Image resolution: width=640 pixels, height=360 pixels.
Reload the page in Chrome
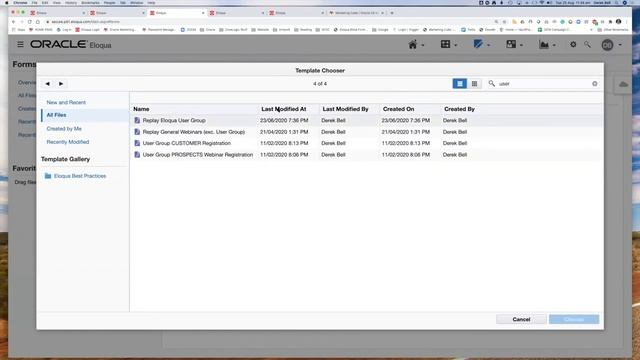(x=29, y=22)
